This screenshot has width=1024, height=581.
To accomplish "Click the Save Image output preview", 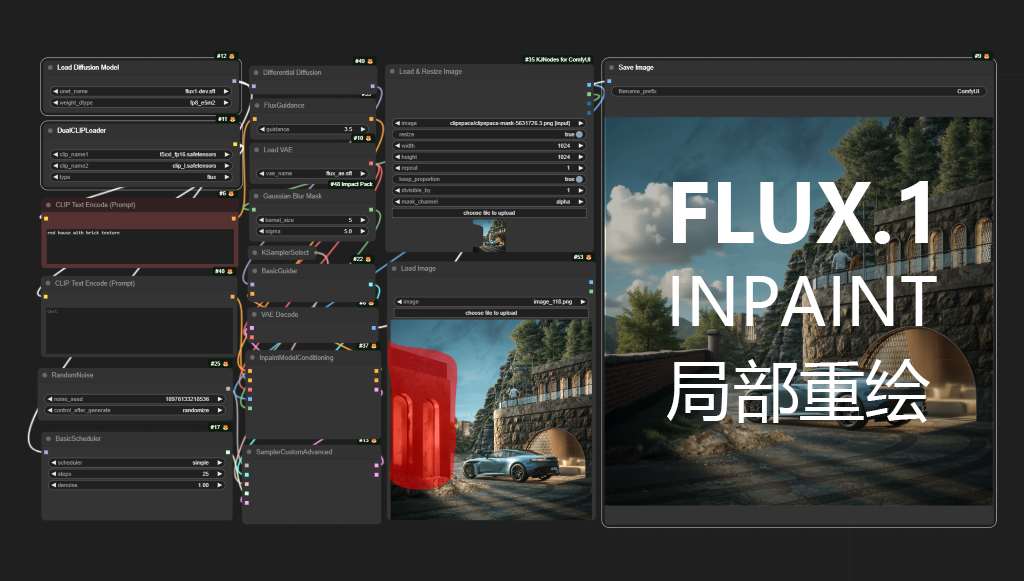I will [799, 311].
